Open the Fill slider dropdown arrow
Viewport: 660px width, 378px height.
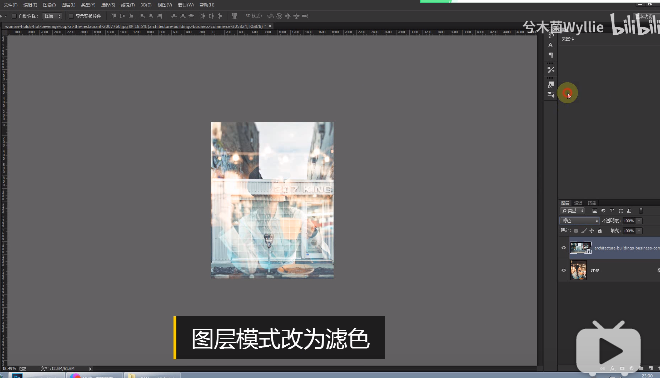(x=639, y=231)
